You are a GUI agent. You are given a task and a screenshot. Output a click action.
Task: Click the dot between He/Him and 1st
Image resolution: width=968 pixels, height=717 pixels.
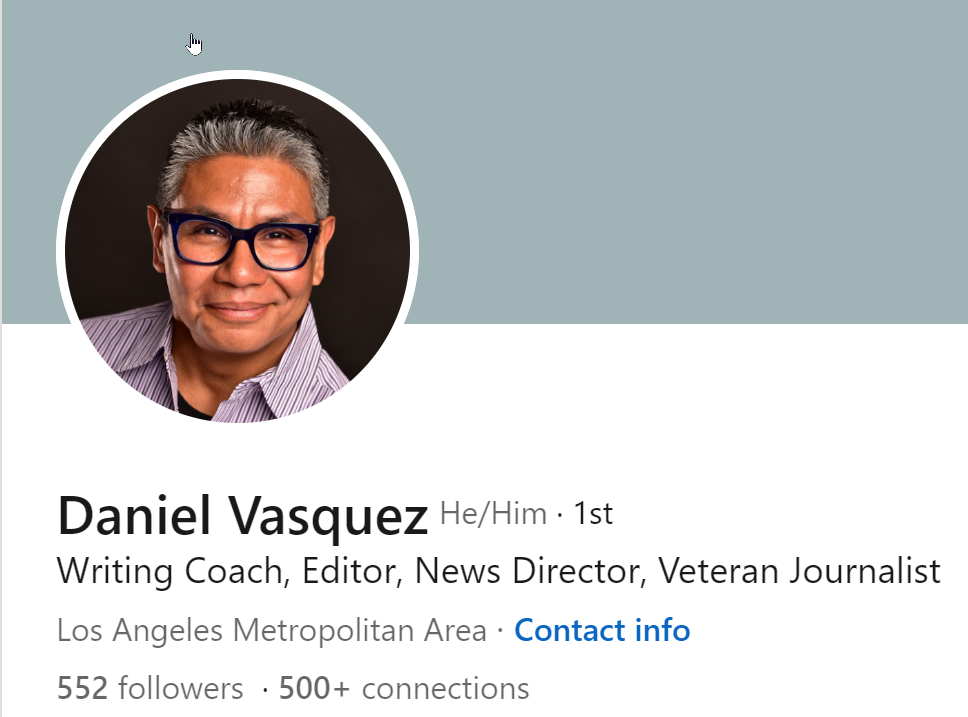[560, 514]
